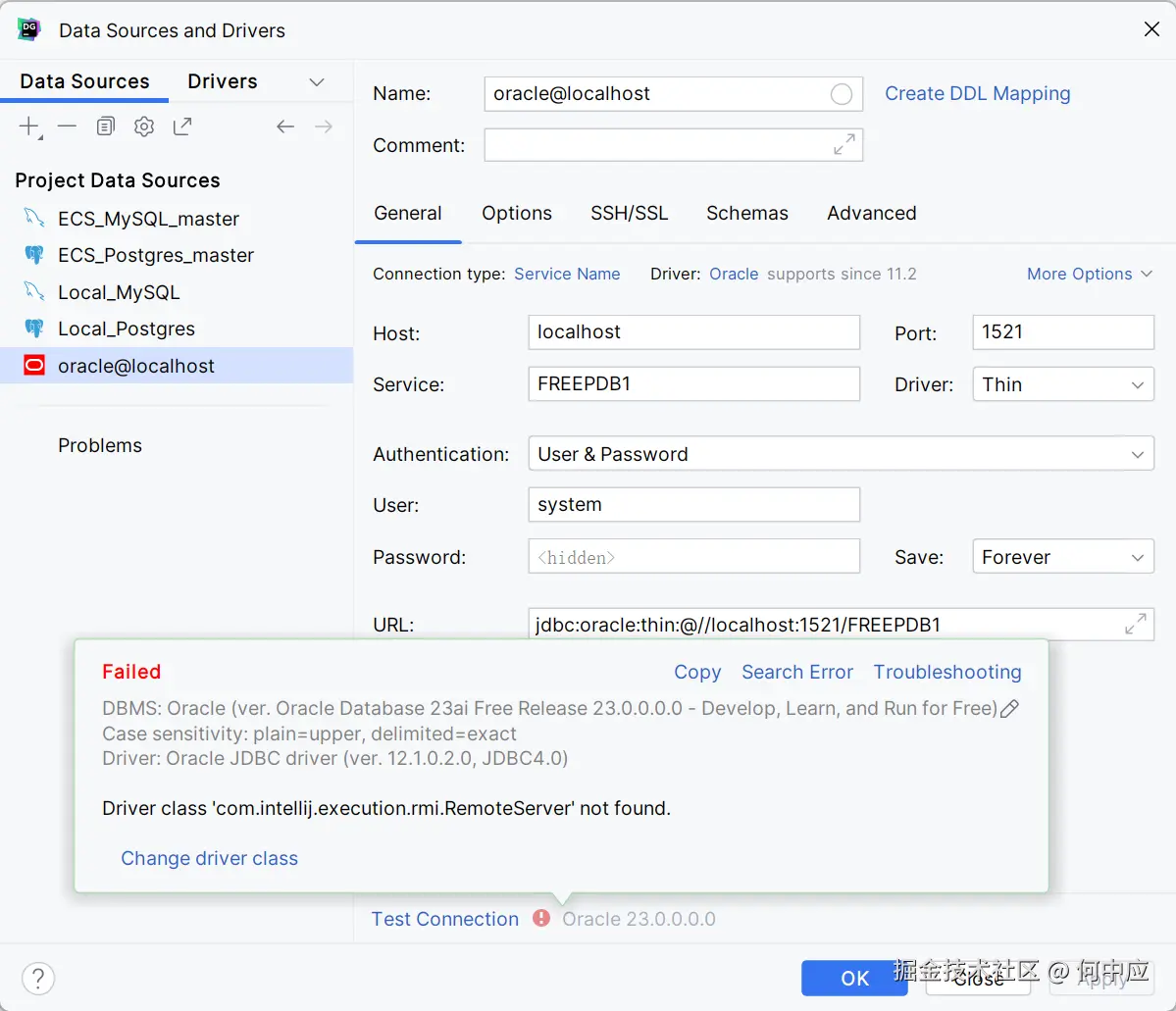Click the back arrow in sidebar toolbar

click(x=285, y=126)
